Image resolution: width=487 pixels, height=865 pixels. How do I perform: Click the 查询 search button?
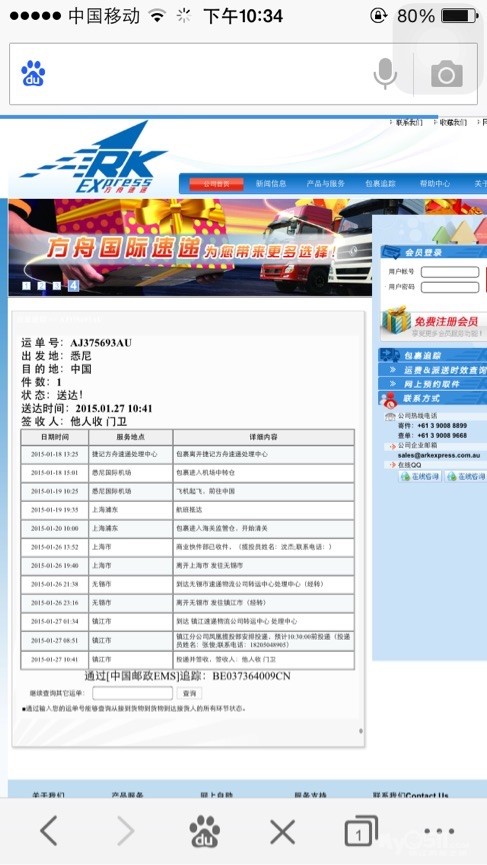(x=190, y=693)
